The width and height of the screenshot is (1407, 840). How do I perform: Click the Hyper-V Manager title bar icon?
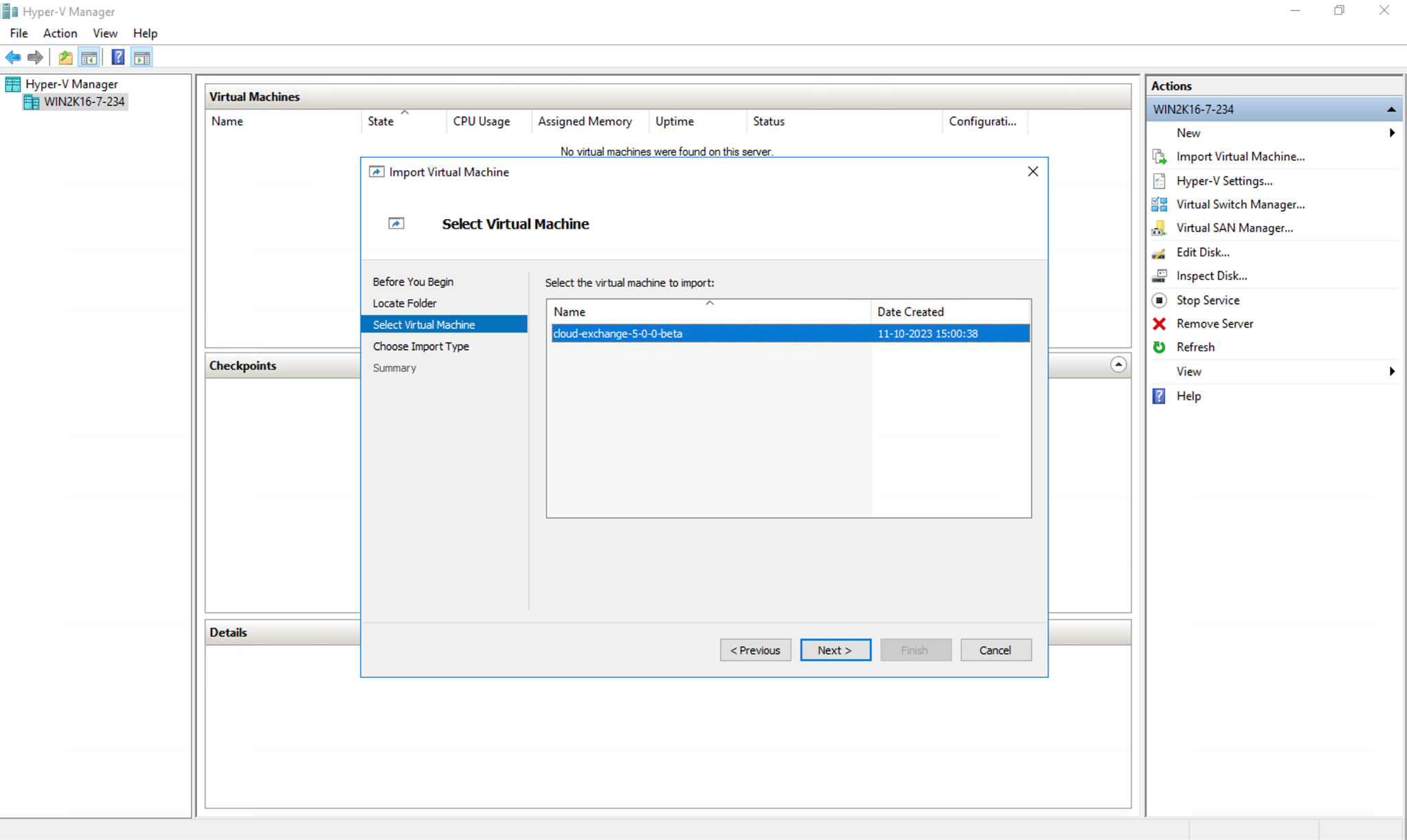pos(10,11)
